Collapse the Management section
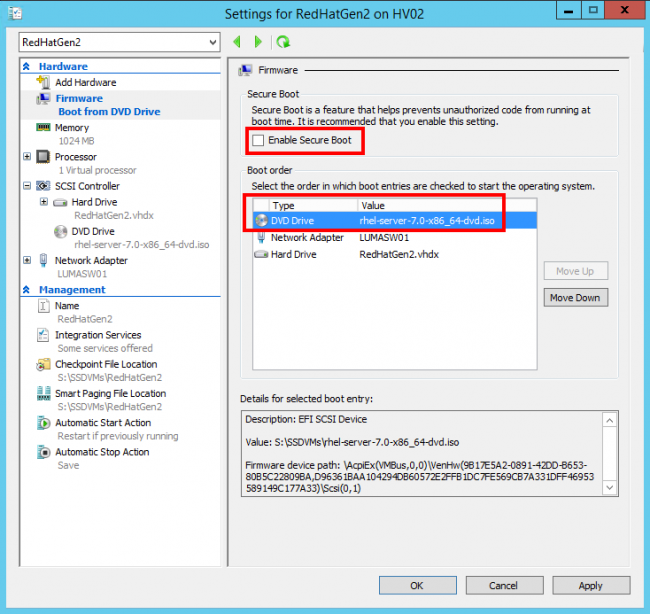This screenshot has width=650, height=614. coord(26,290)
